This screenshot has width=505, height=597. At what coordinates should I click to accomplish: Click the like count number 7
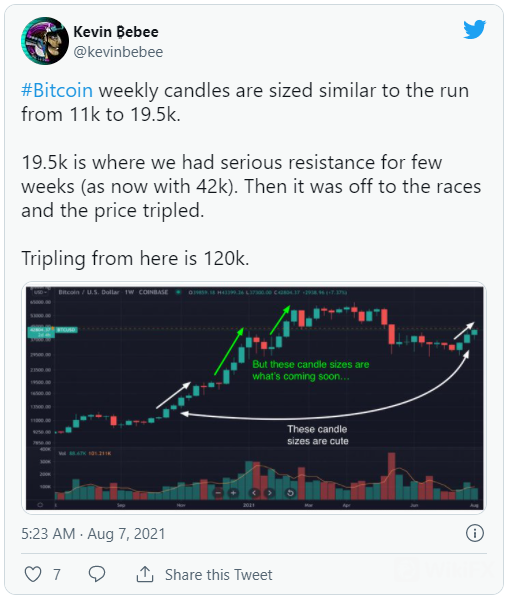click(57, 575)
